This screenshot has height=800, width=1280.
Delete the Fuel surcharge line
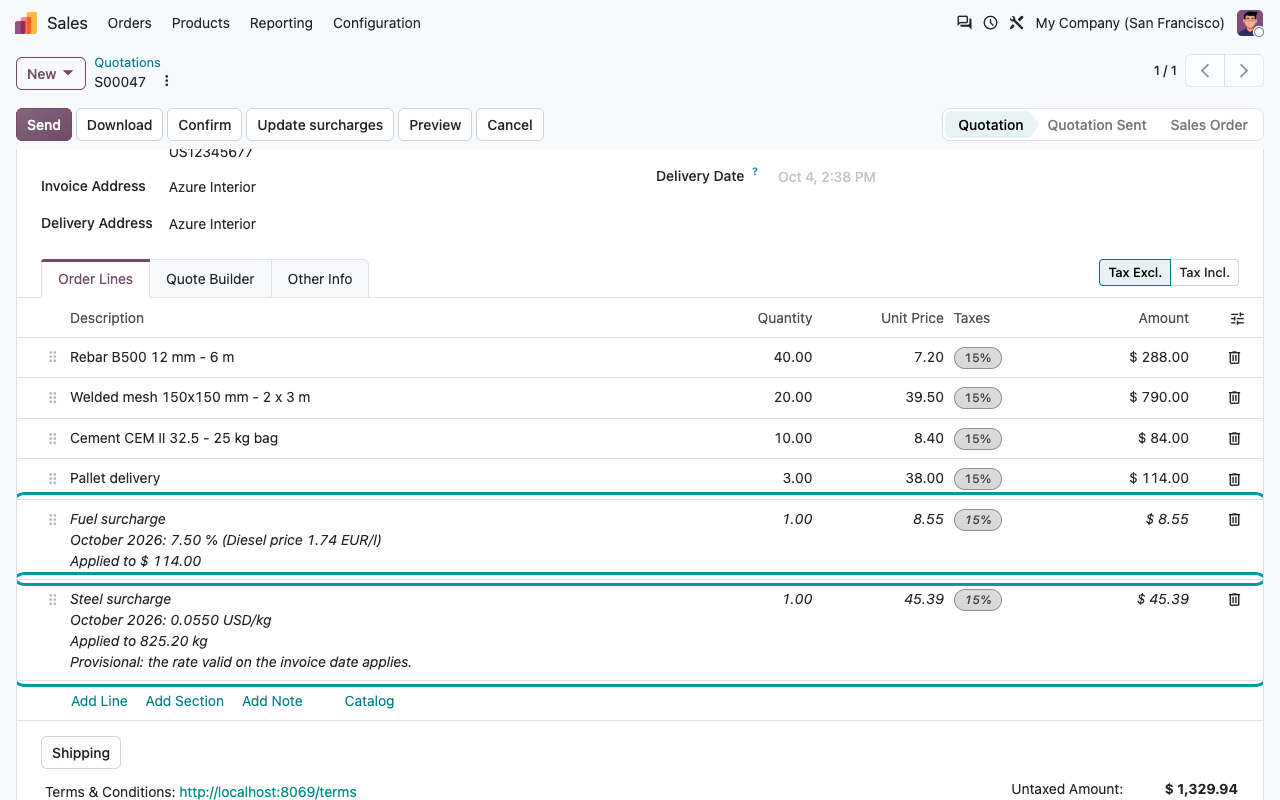1234,520
